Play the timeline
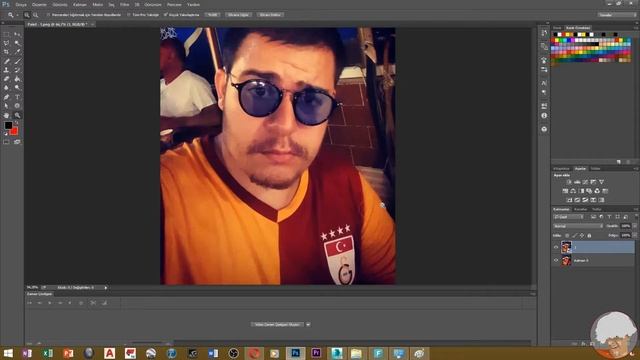 coord(50,303)
